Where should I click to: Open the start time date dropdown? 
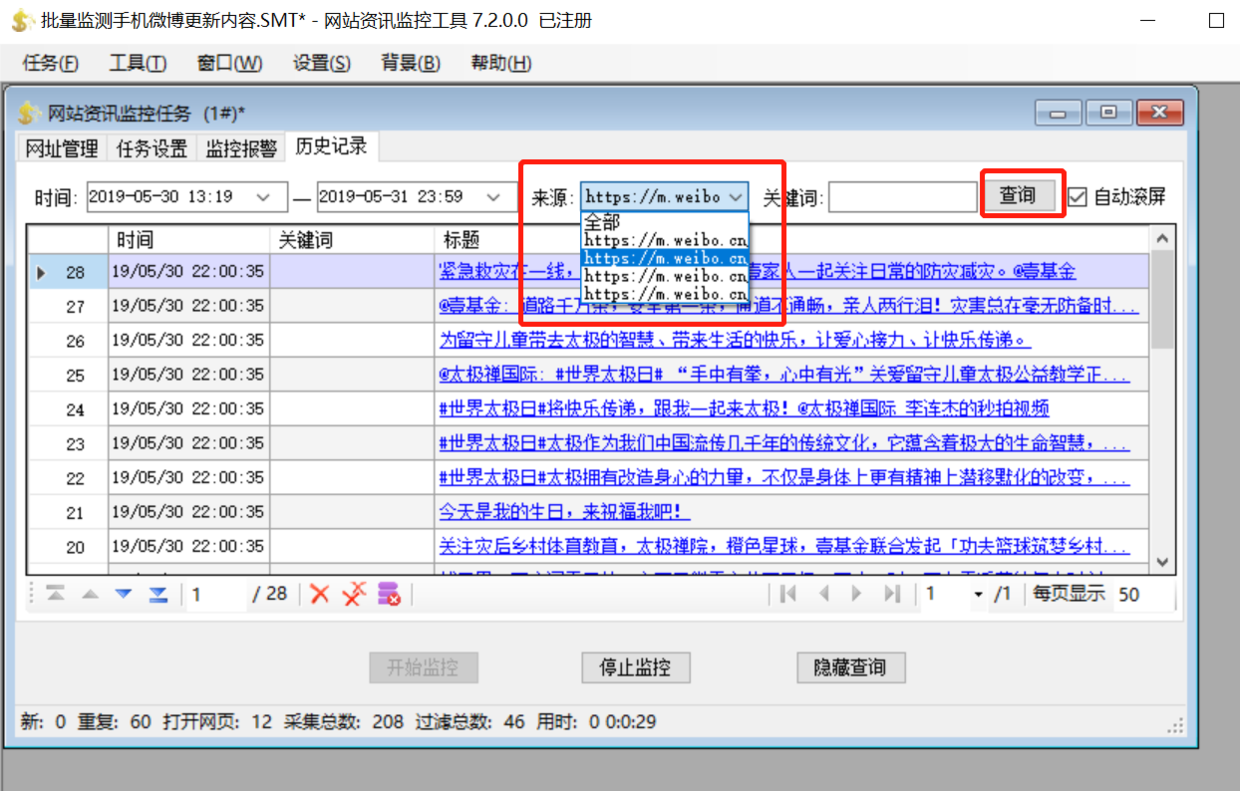click(x=265, y=197)
